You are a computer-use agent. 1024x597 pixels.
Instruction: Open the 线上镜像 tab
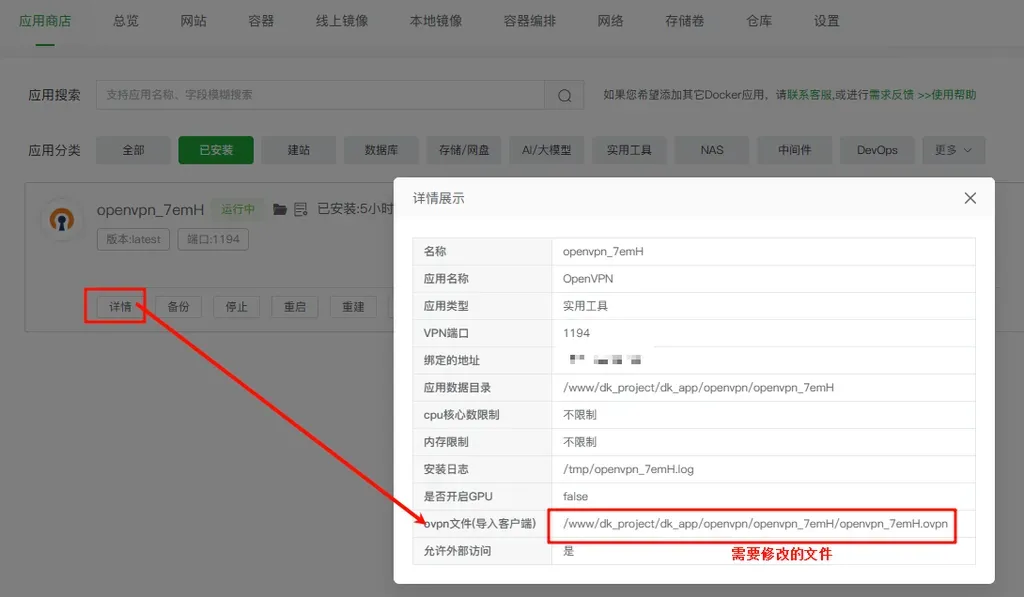(x=342, y=21)
